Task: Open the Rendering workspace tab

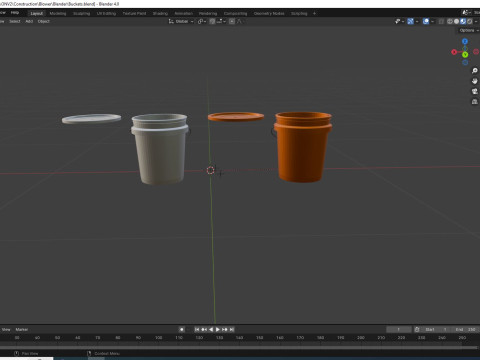Action: (208, 13)
